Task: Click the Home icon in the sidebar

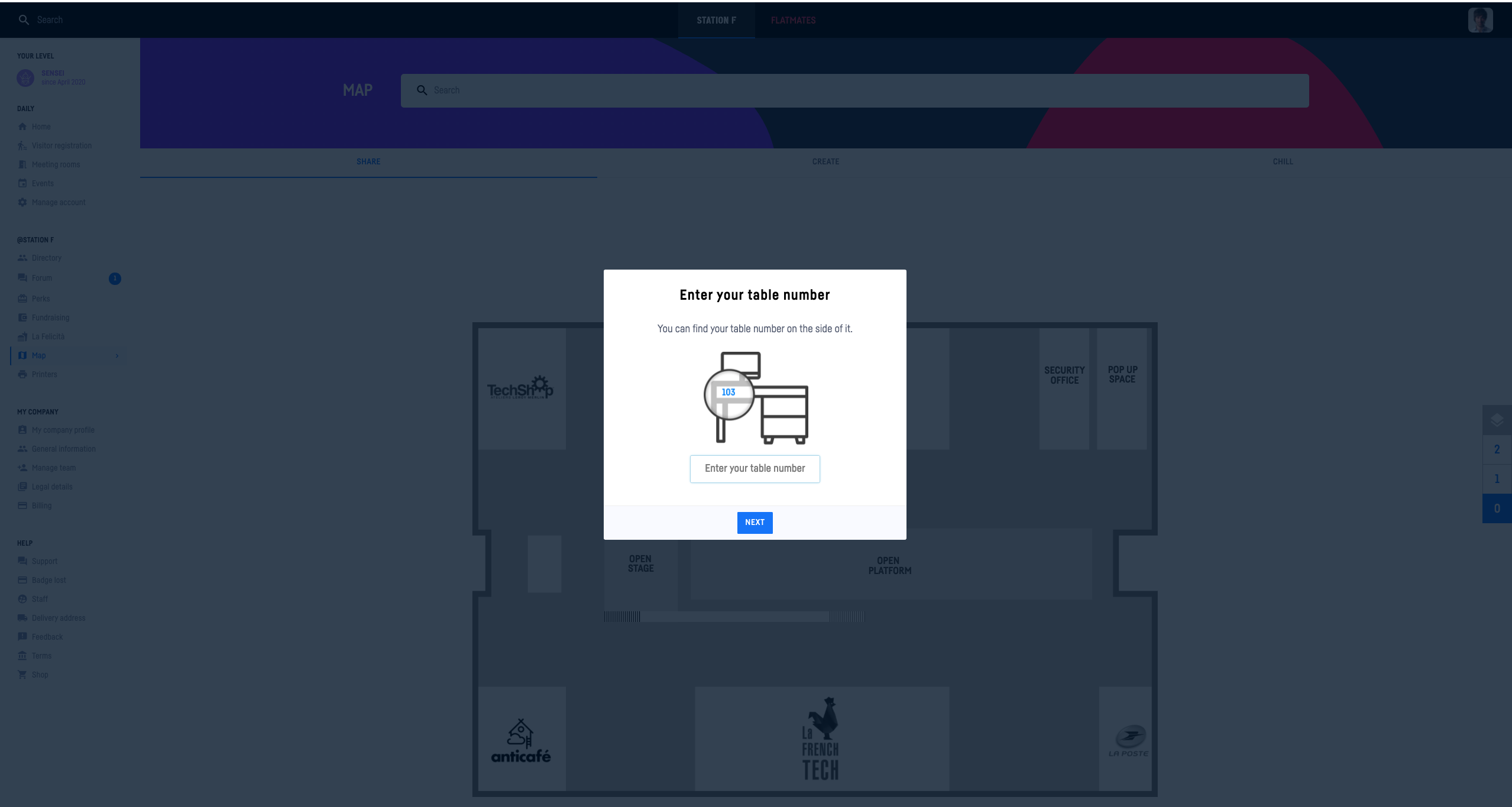Action: click(x=22, y=127)
